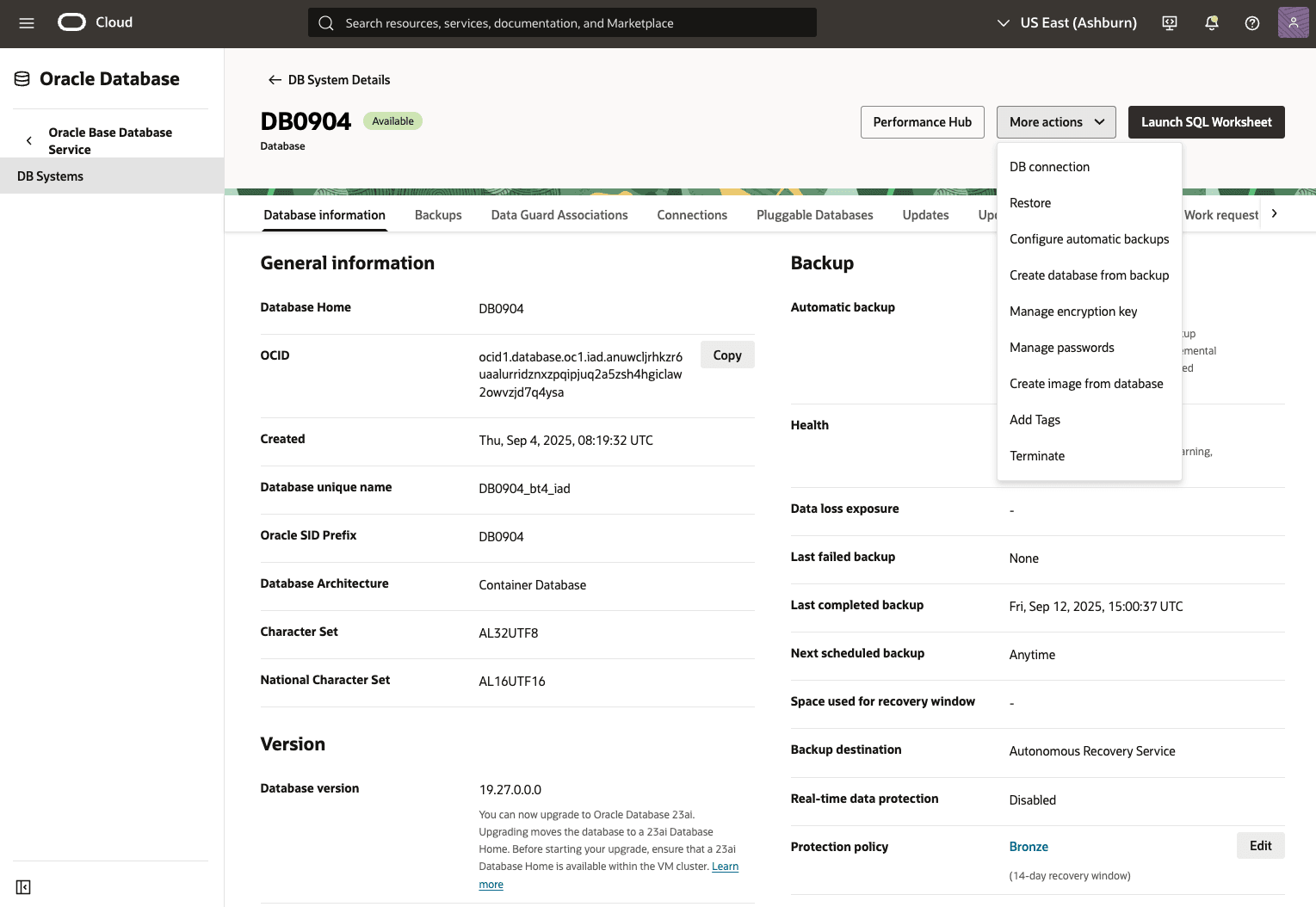
Task: Open the notifications bell
Action: 1211,23
